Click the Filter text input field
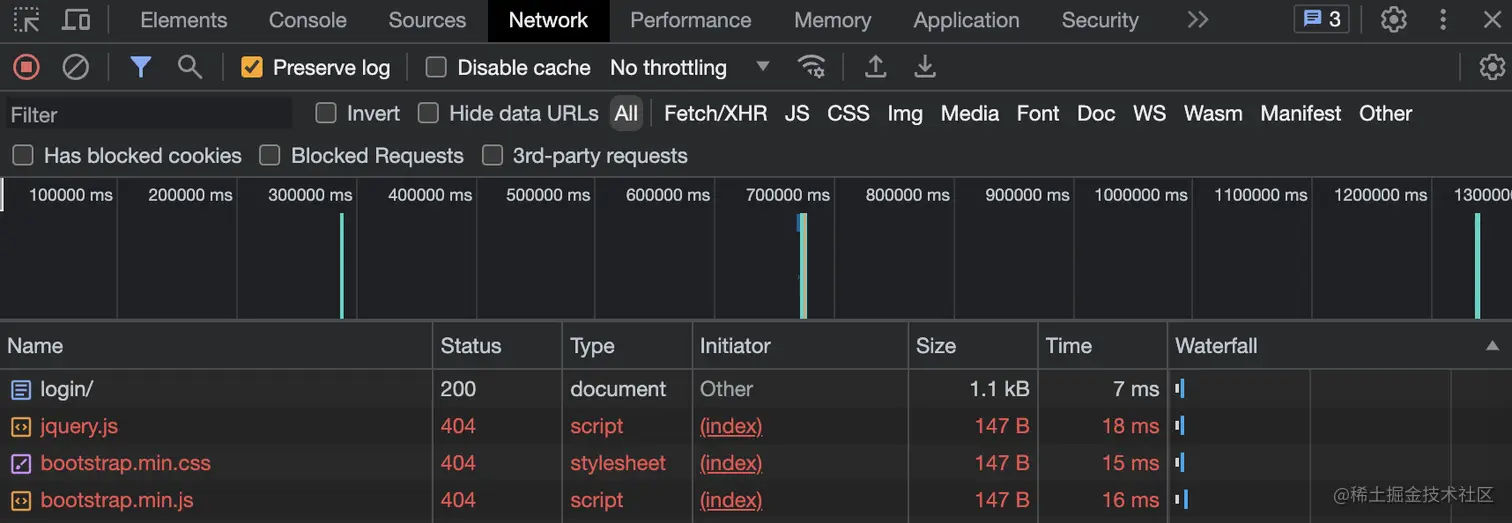The image size is (1512, 523). click(x=150, y=114)
